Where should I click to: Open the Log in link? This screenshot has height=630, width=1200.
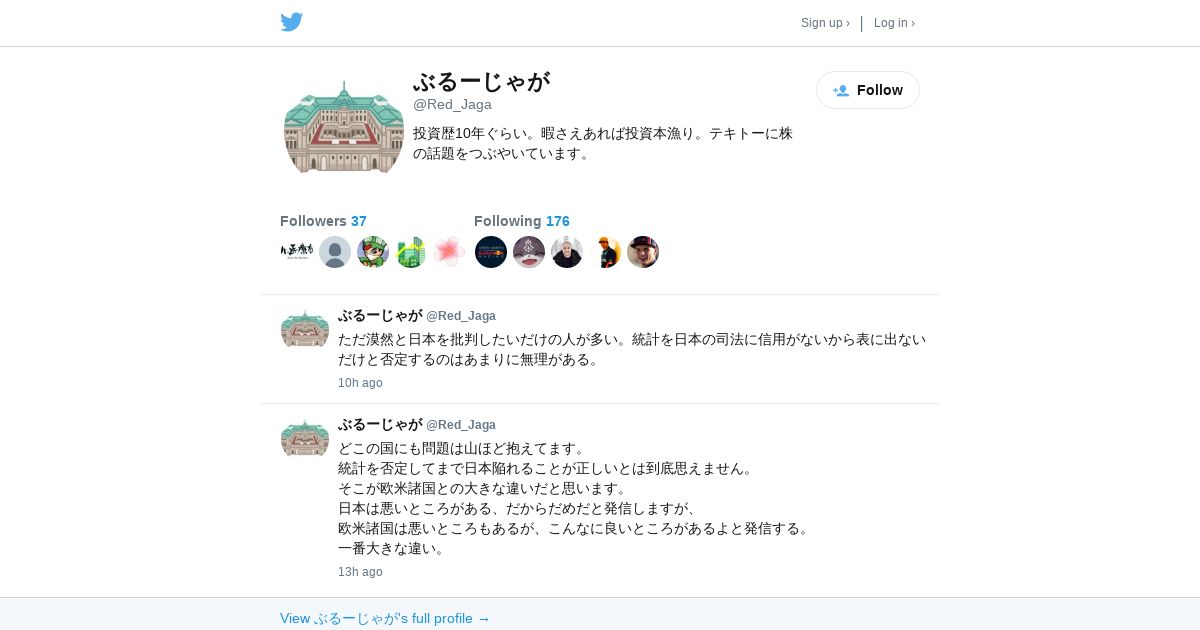point(894,23)
